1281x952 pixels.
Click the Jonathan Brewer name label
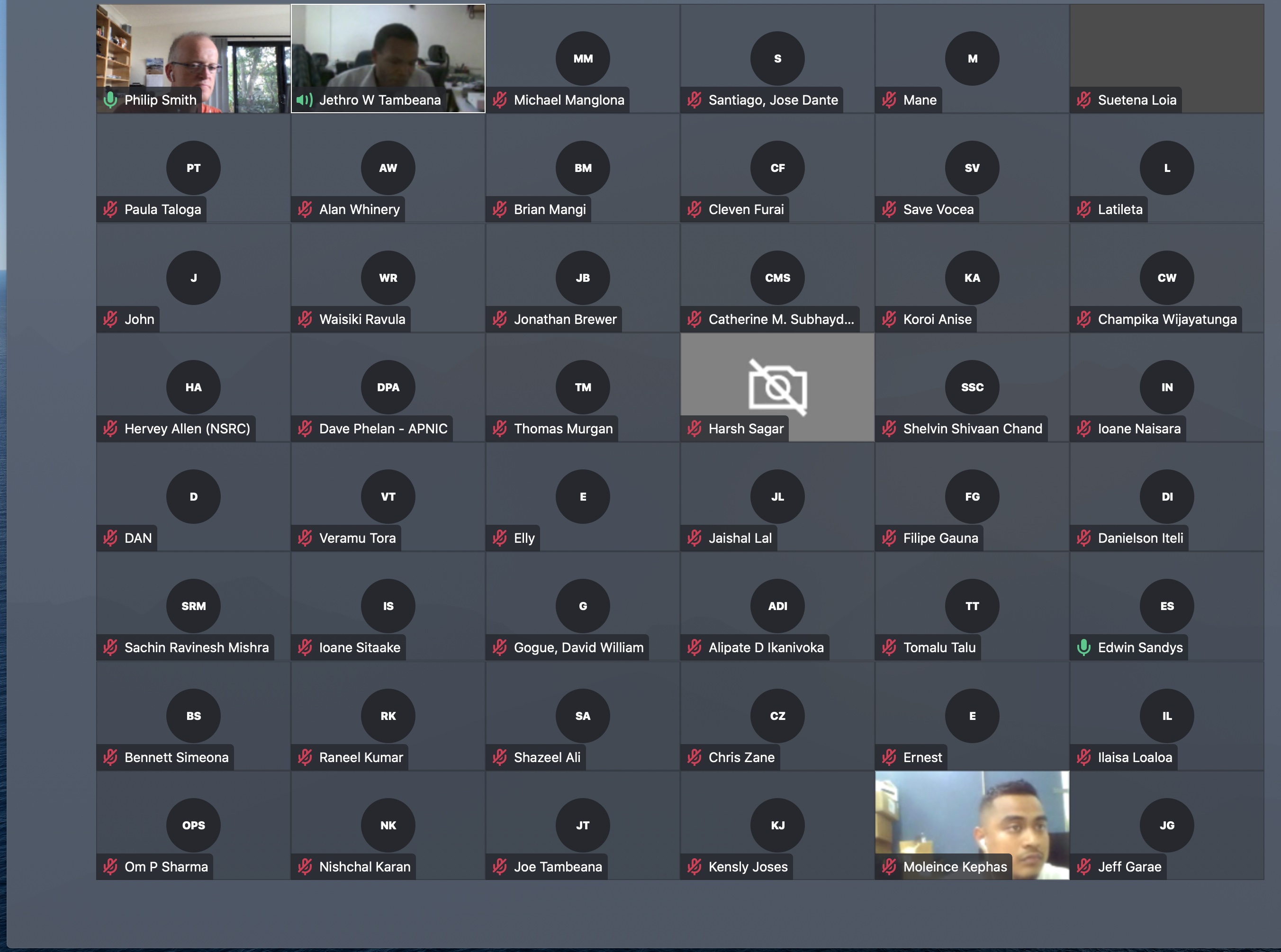click(565, 319)
